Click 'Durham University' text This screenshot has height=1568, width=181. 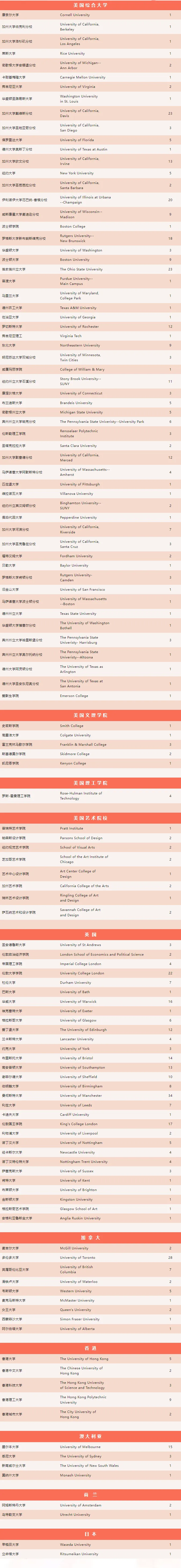76,982
